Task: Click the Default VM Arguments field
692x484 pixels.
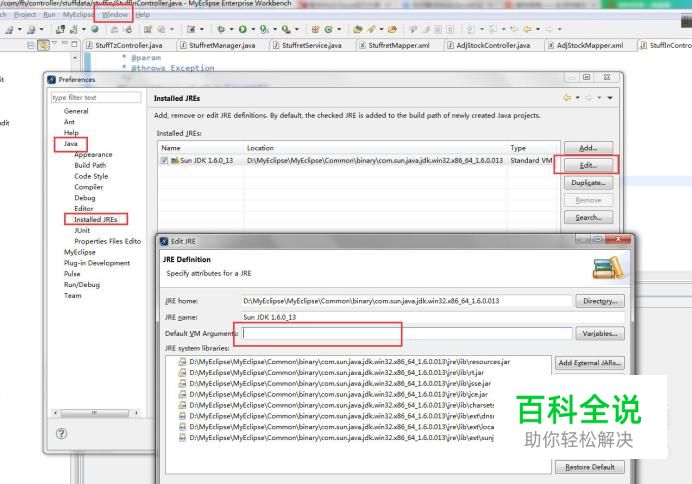Action: pyautogui.click(x=407, y=334)
